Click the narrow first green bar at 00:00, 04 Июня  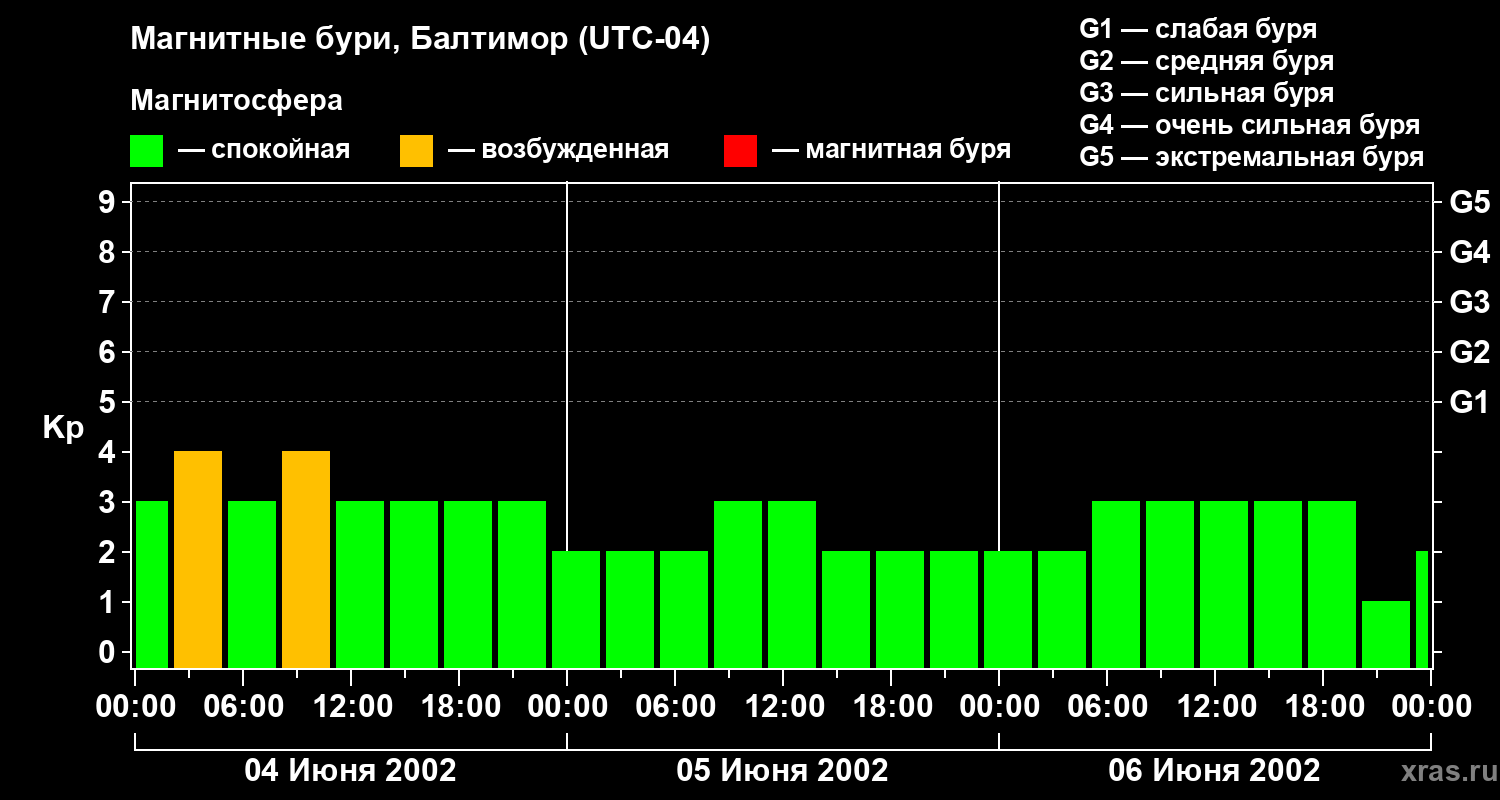(x=152, y=585)
